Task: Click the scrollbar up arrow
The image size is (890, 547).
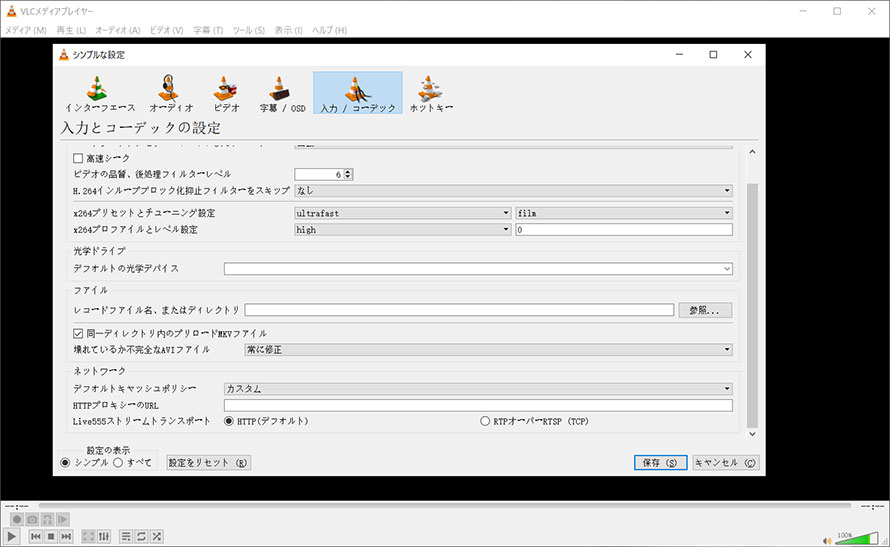Action: (752, 152)
